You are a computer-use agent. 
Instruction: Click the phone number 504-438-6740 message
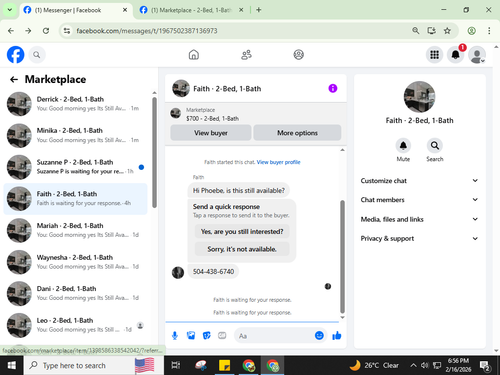point(213,271)
